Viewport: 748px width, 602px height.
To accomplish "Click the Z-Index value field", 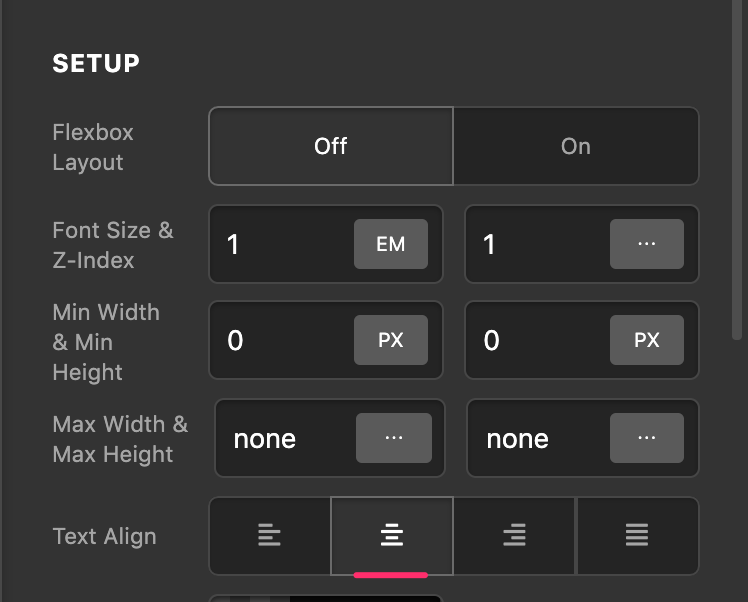I will (x=538, y=244).
